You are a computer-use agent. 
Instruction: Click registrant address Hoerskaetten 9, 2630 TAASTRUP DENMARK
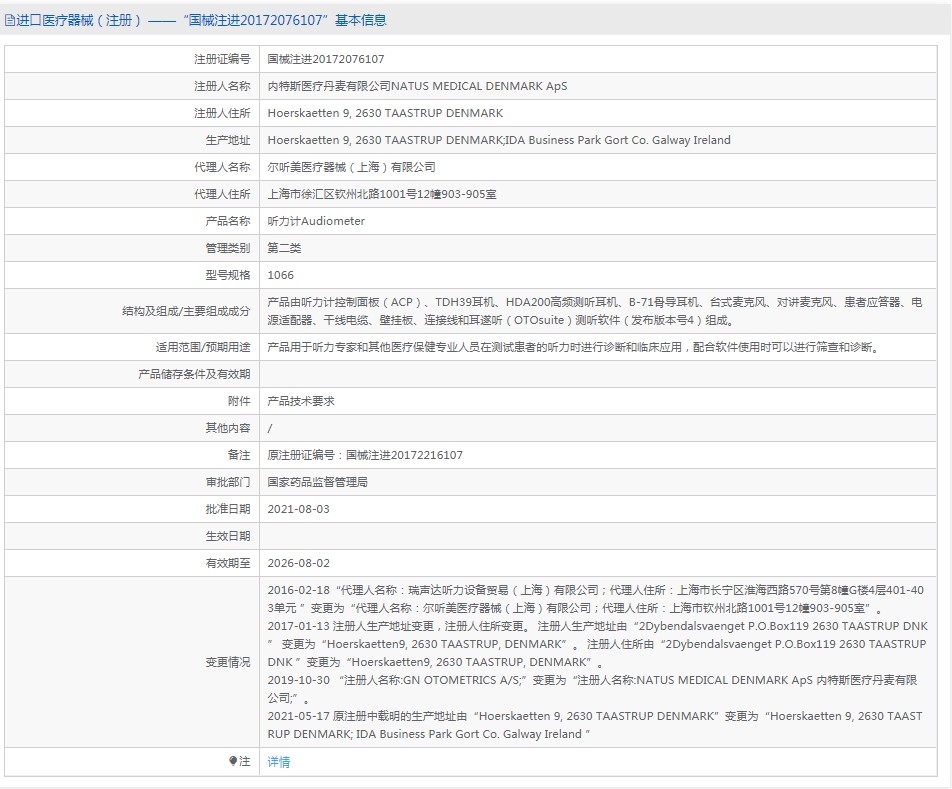pyautogui.click(x=386, y=113)
